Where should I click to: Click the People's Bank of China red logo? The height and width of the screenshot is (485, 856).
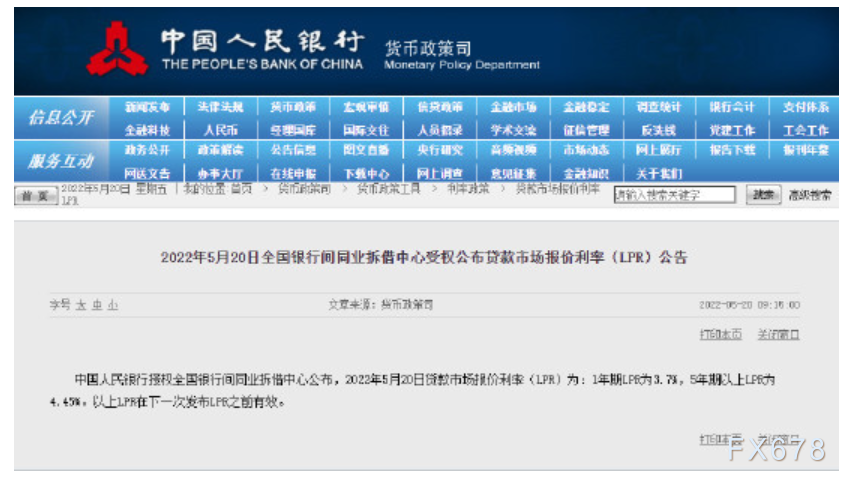[x=117, y=49]
